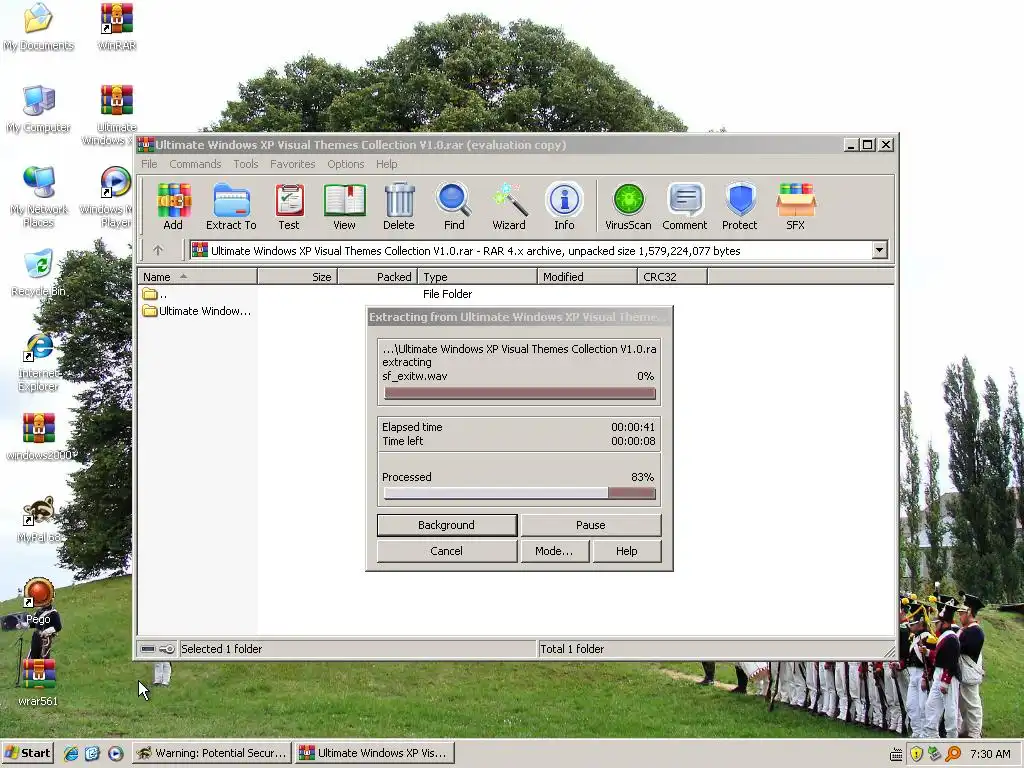Image resolution: width=1024 pixels, height=768 pixels.
Task: Select the windows2000 archive icon
Action: [39, 437]
